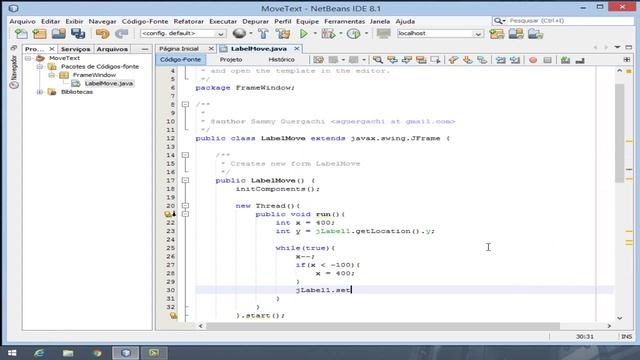Collapse javadoc fold at line 8
The image size is (640, 360).
(x=185, y=104)
